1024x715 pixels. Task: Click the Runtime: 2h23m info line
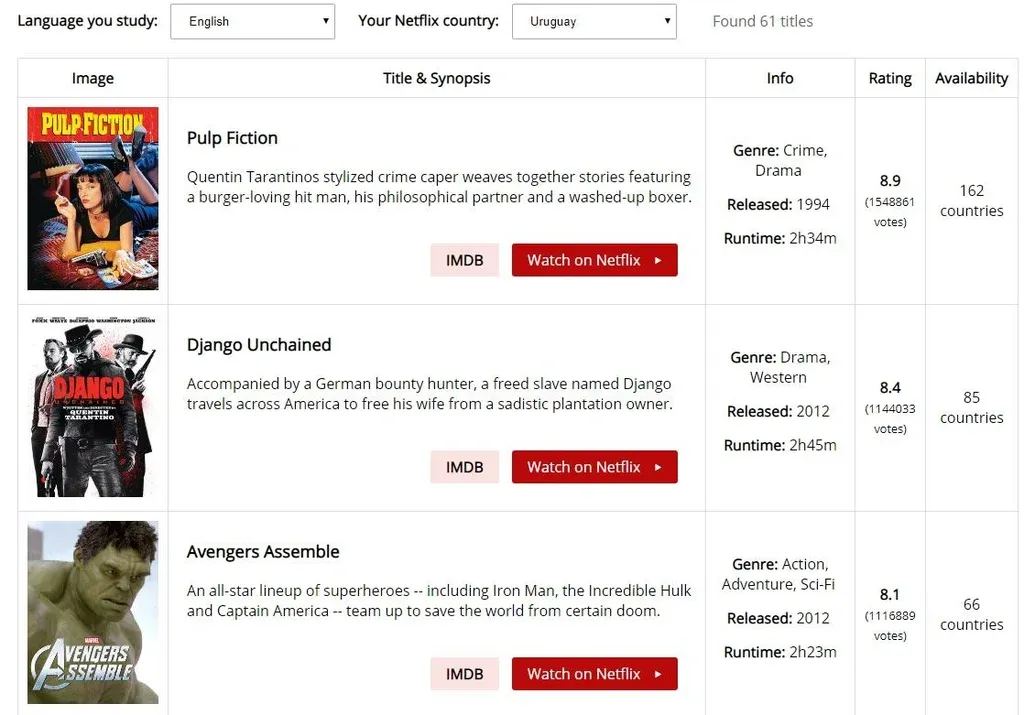coord(780,652)
